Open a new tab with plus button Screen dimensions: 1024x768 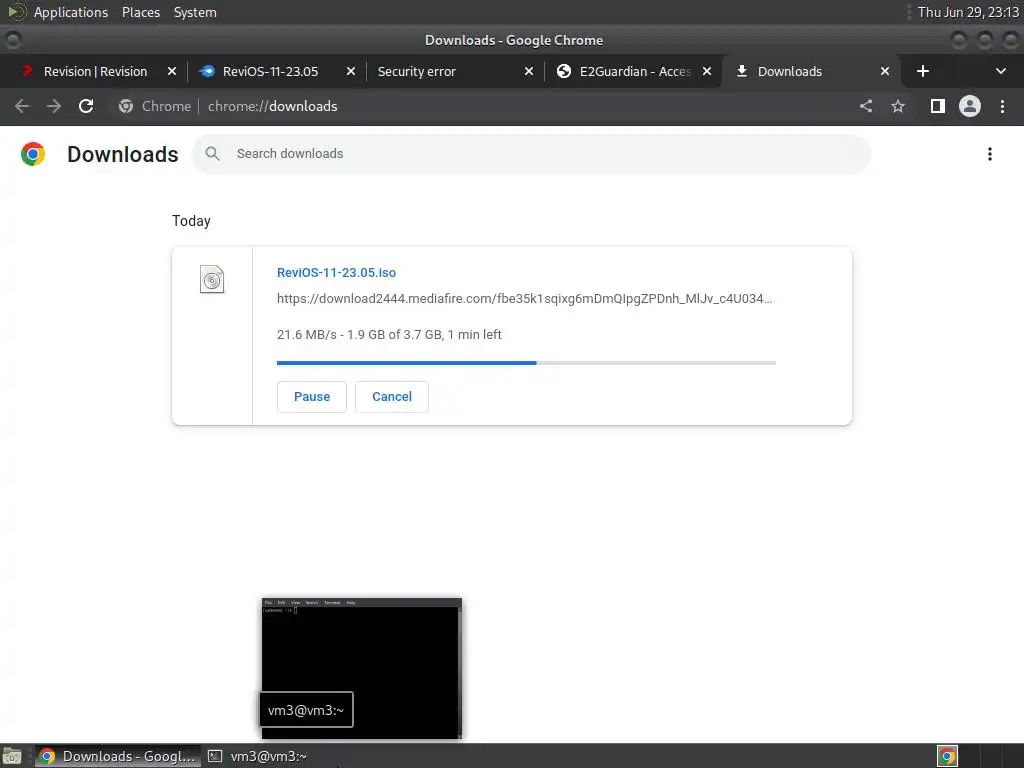pos(922,71)
